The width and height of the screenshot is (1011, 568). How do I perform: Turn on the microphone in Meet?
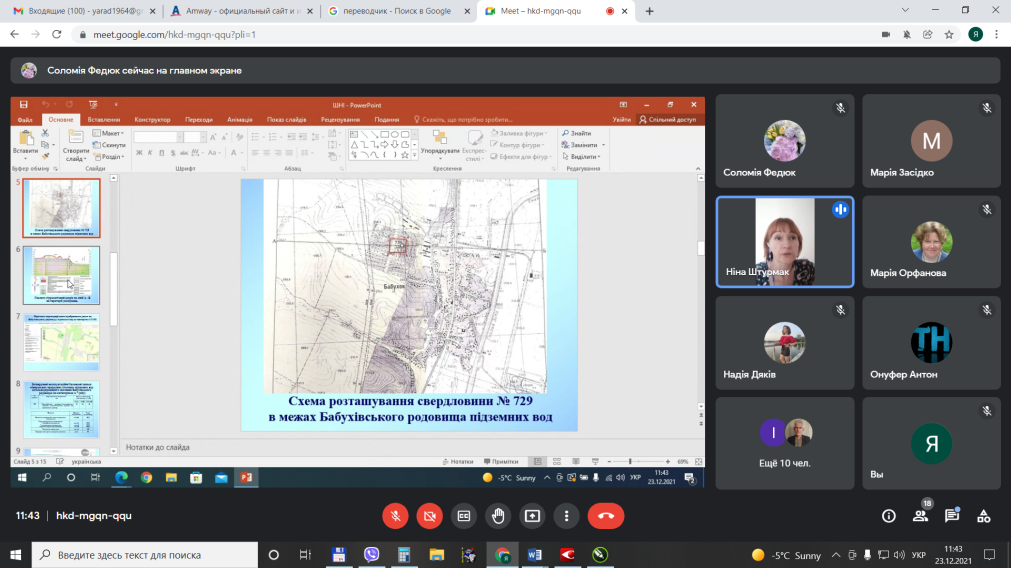pyautogui.click(x=396, y=516)
